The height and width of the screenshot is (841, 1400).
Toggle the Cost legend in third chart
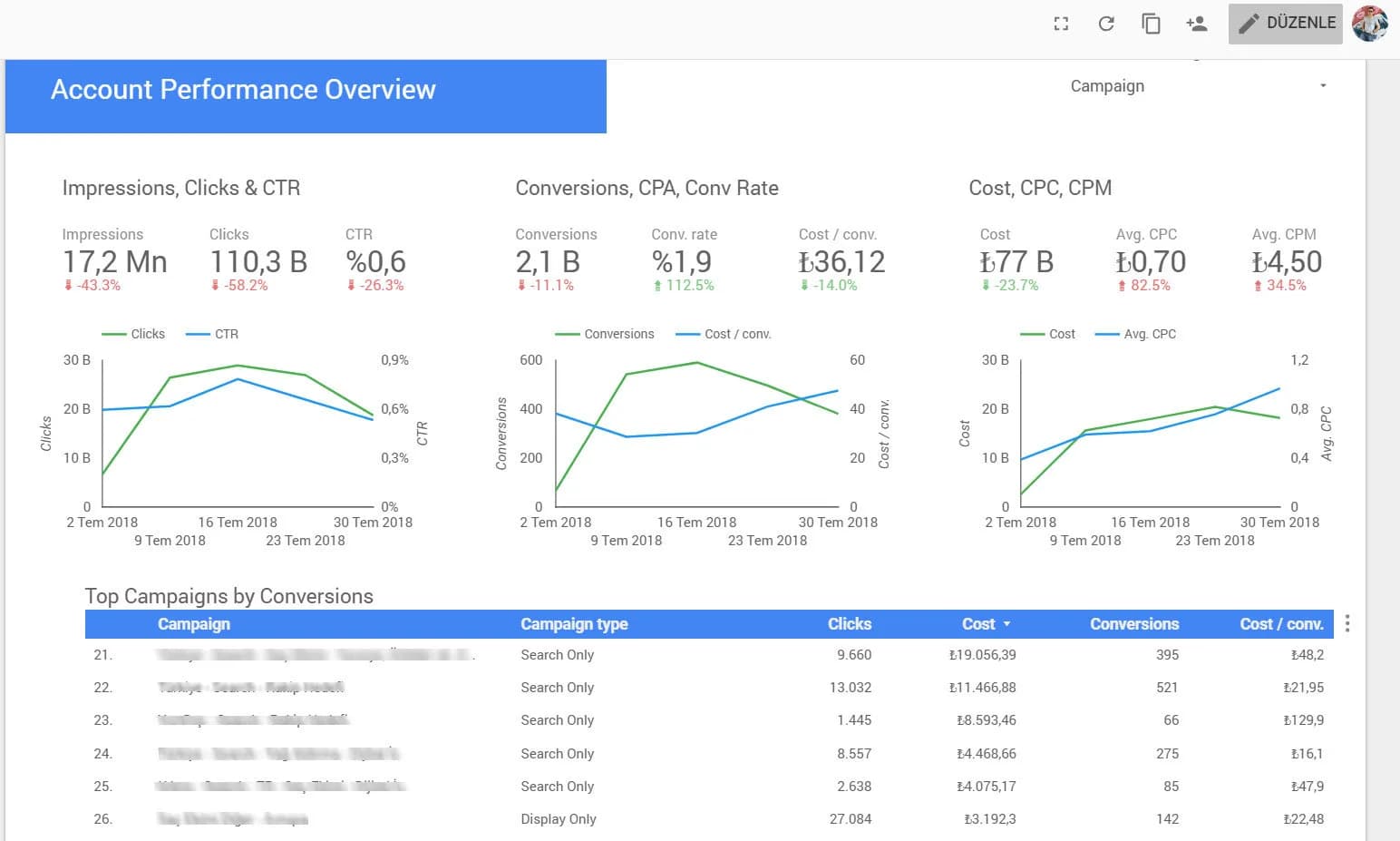pyautogui.click(x=1048, y=334)
